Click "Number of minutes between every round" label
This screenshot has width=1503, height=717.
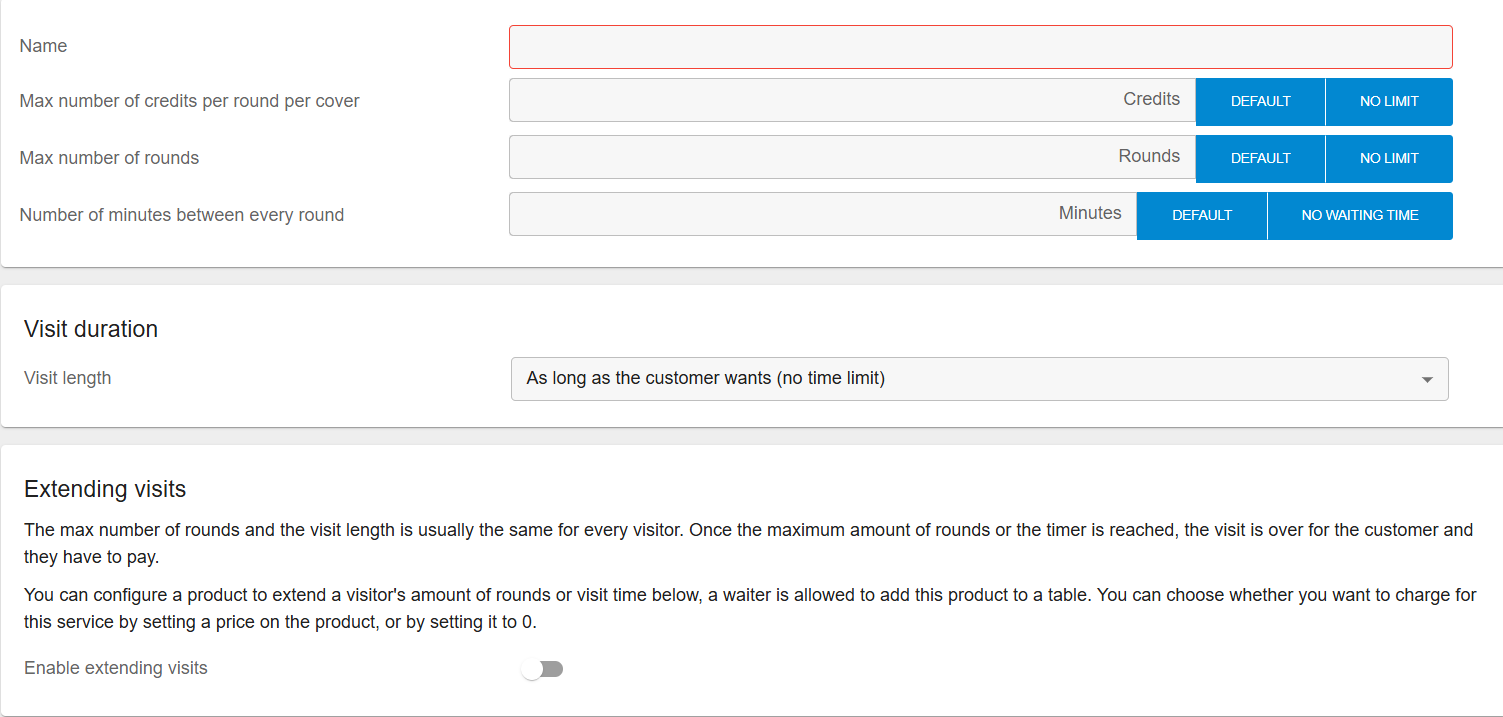[182, 215]
